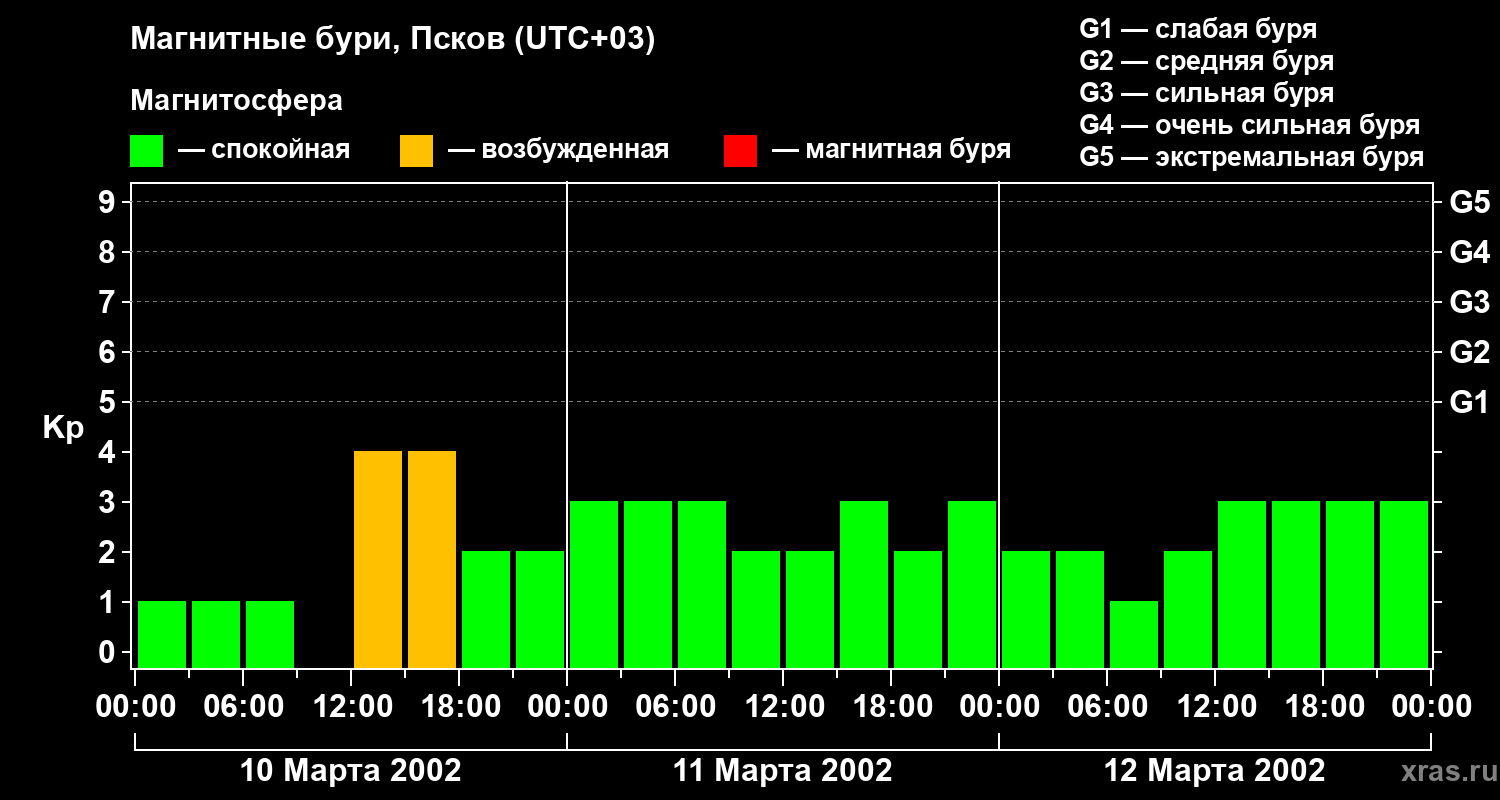Click the first orange bar on 10 March
Image resolution: width=1500 pixels, height=800 pixels.
point(378,558)
